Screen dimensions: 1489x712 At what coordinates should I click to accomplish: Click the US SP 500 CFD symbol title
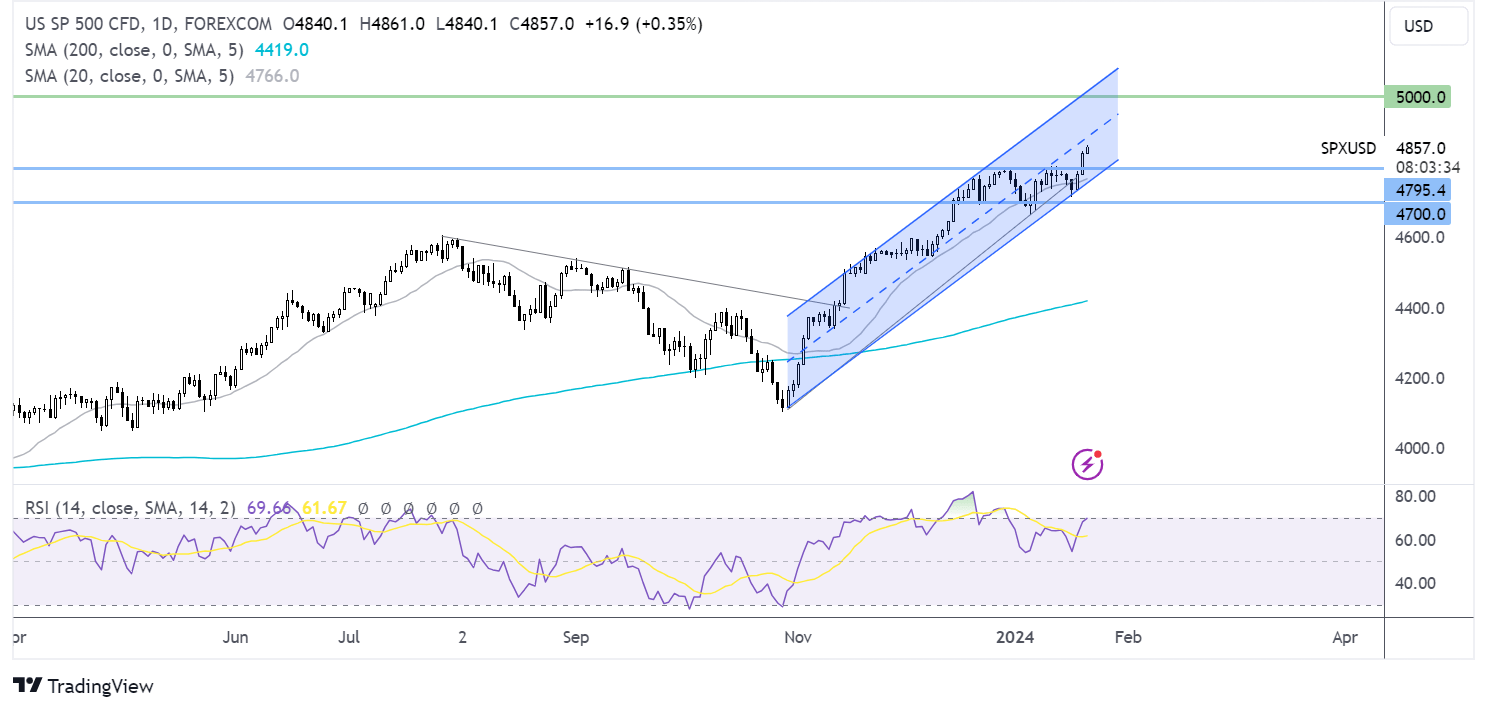[83, 23]
